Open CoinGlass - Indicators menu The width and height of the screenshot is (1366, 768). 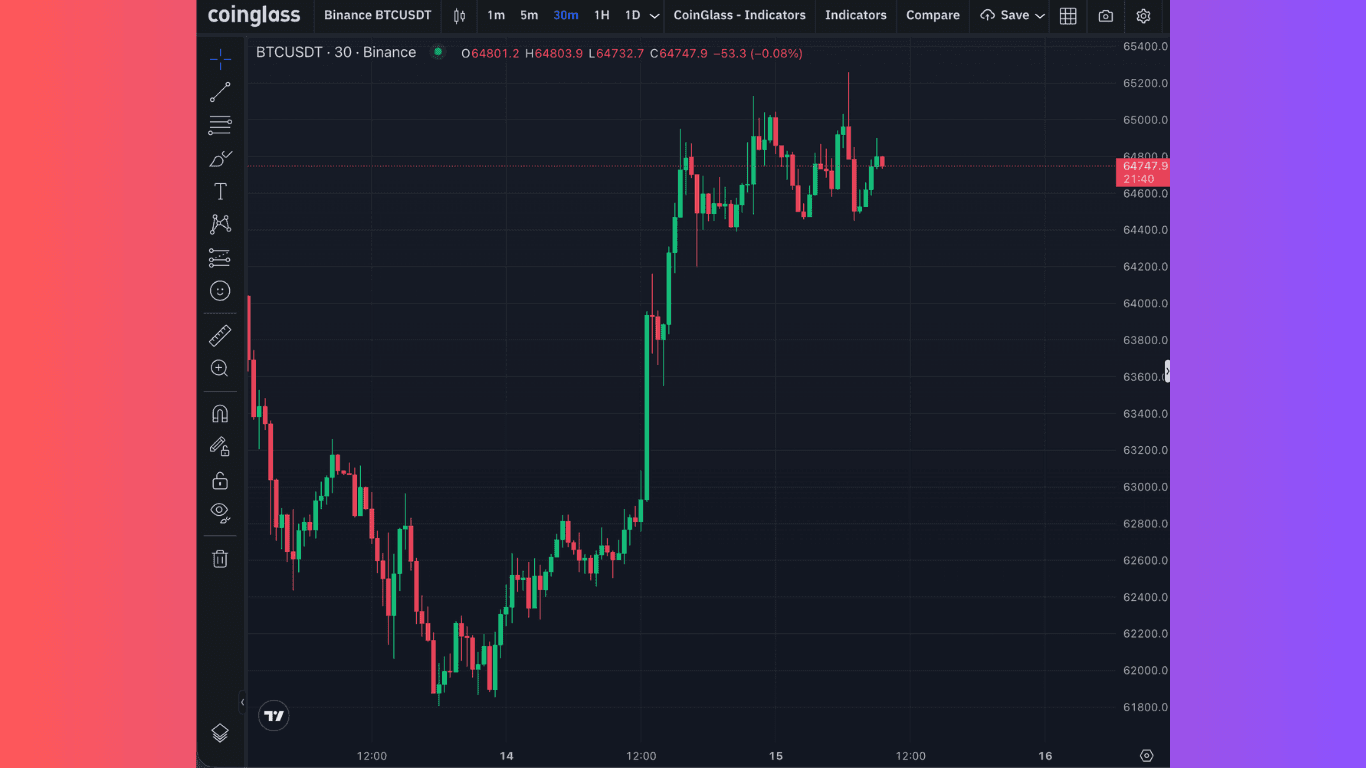pyautogui.click(x=739, y=15)
